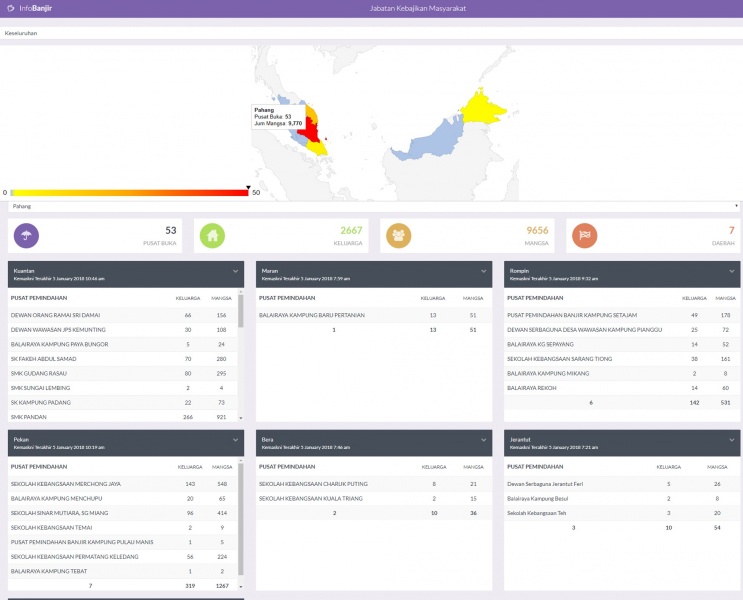Click row PUSAT PEMINDAHAN BANJIR KAMPUNG PULAU MANIS
Viewport: 743px width, 600px height.
click(x=123, y=542)
